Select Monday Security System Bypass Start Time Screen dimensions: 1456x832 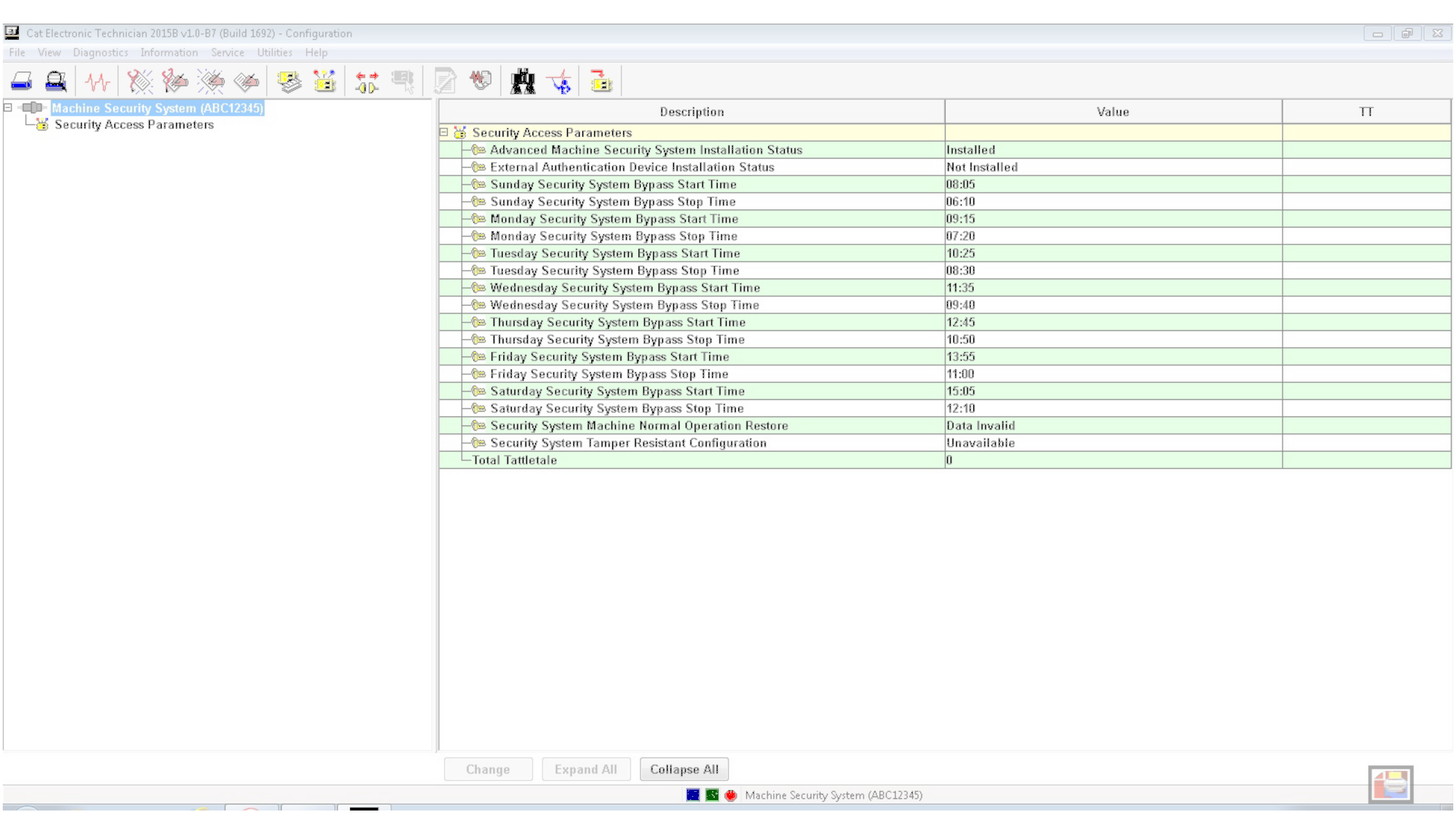pyautogui.click(x=945, y=219)
